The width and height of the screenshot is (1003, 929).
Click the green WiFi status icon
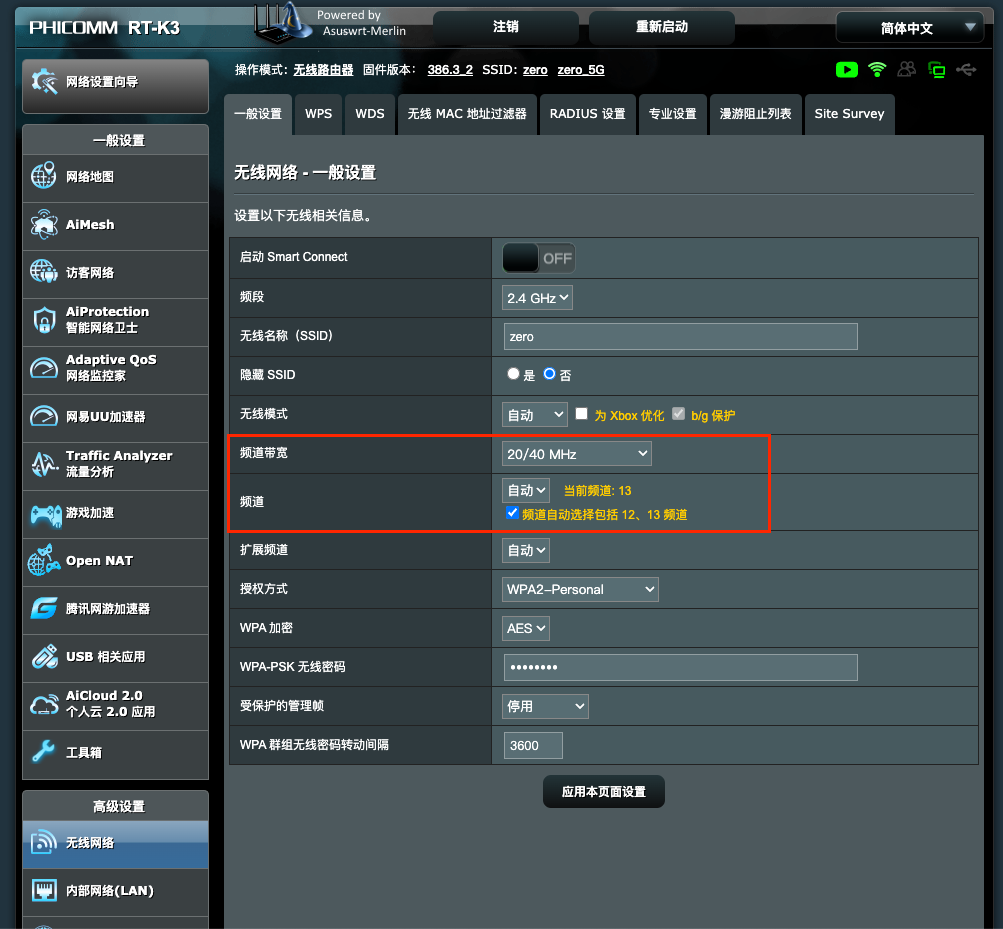pos(877,70)
